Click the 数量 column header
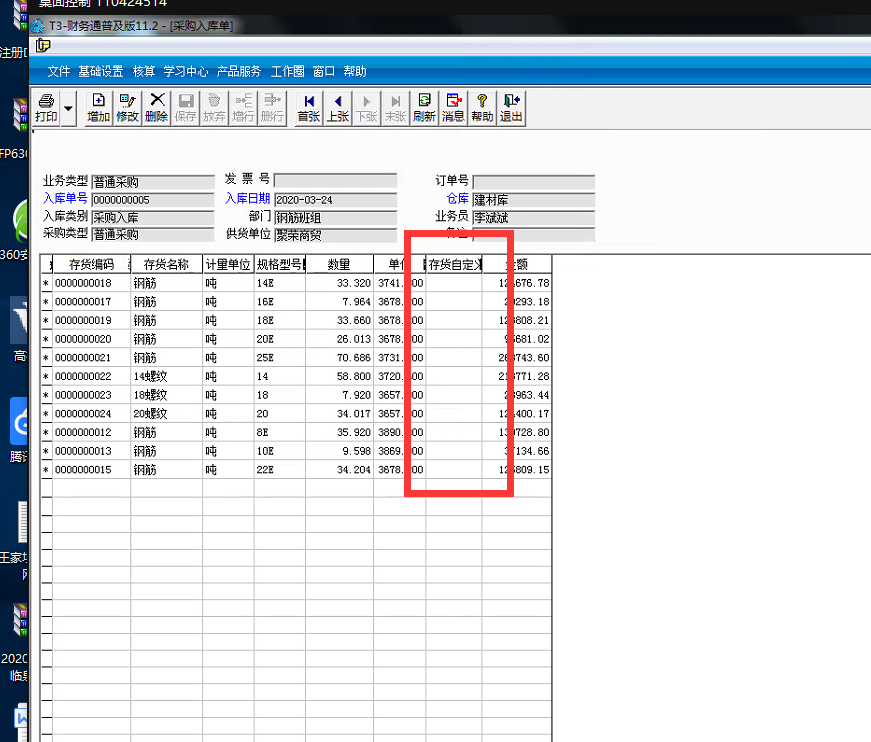The image size is (871, 742). (x=339, y=264)
